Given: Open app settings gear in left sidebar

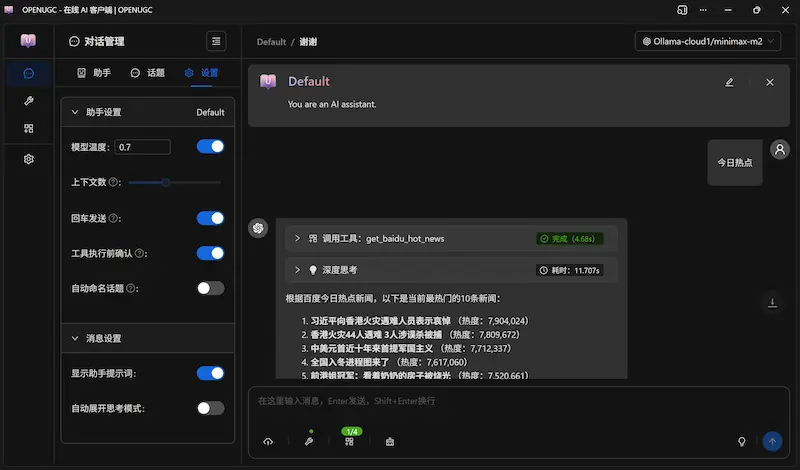Looking at the screenshot, I should 29,159.
